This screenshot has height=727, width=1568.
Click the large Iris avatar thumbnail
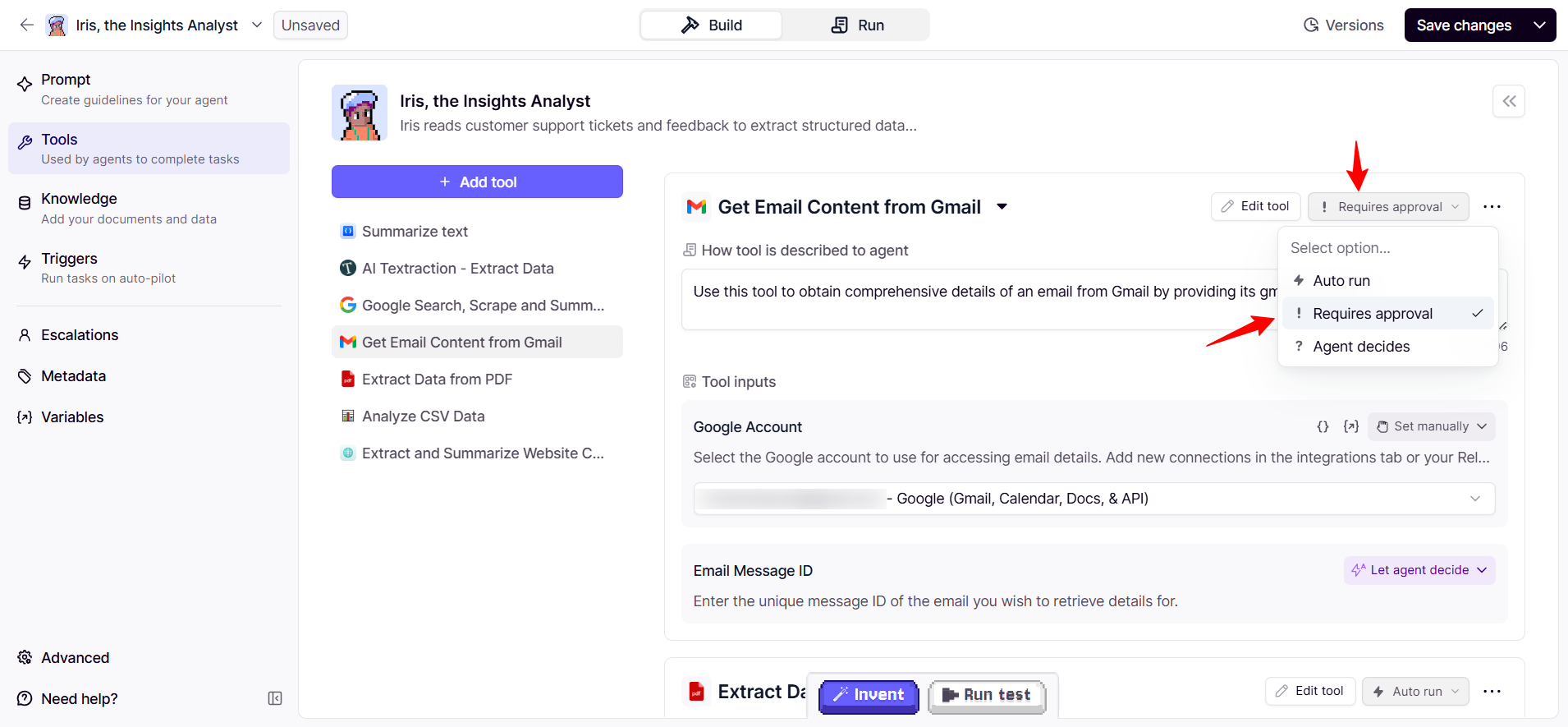359,113
